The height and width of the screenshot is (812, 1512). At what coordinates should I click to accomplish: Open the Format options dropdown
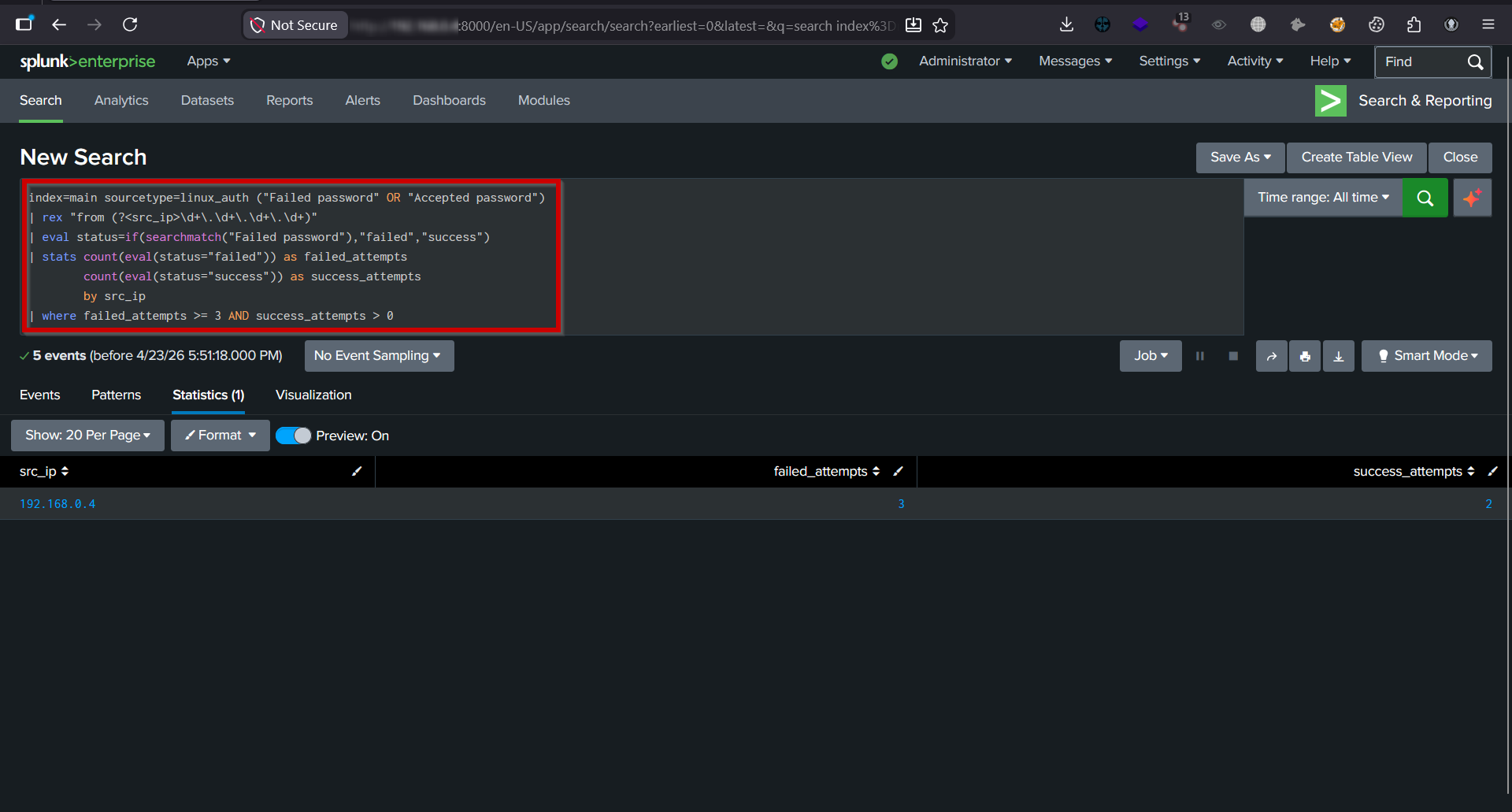point(220,436)
